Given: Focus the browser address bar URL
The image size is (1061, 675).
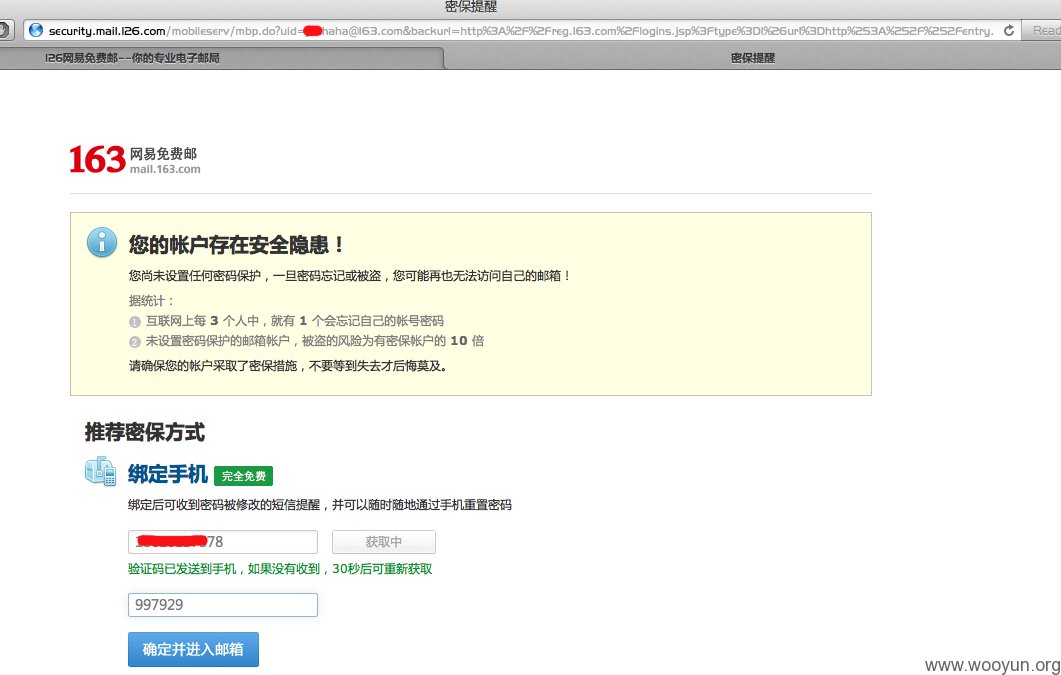Looking at the screenshot, I should click(521, 30).
